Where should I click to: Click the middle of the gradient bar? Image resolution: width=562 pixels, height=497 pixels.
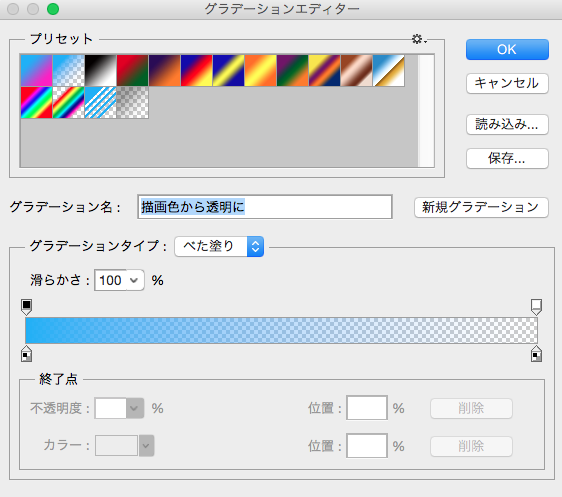(x=281, y=330)
